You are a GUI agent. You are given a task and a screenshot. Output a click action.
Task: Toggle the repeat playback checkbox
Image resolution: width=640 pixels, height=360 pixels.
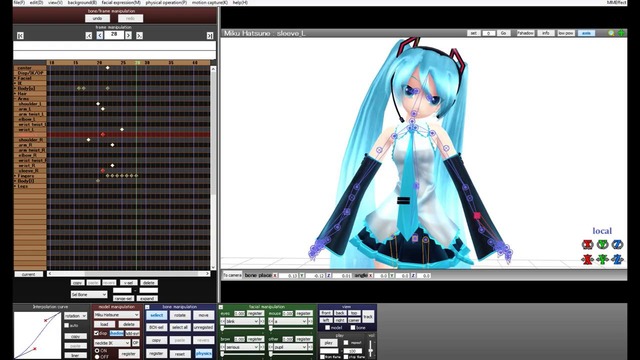point(346,342)
